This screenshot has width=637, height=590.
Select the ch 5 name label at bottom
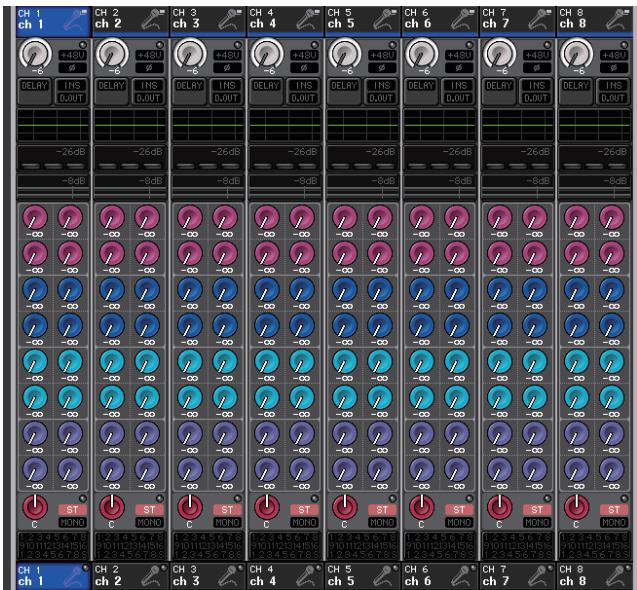pyautogui.click(x=341, y=581)
